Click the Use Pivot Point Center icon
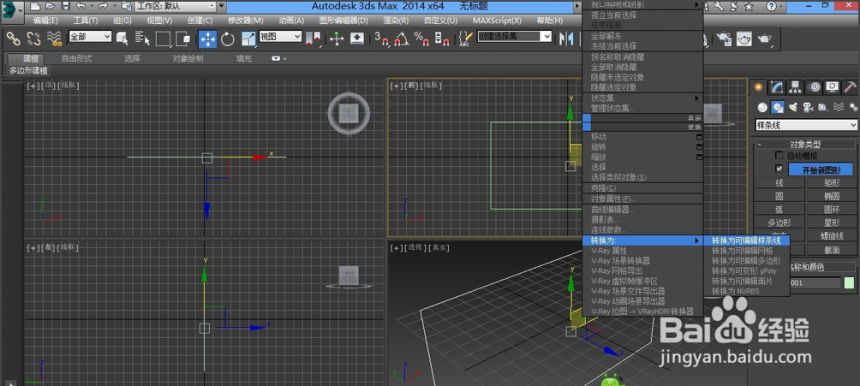 click(313, 38)
